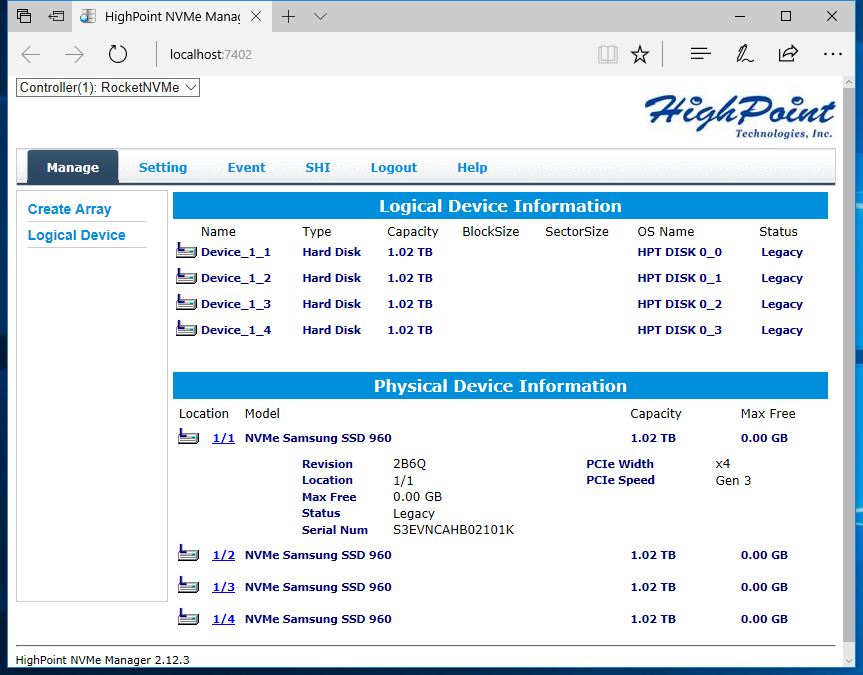
Task: Click the Logout menu item
Action: pos(394,167)
